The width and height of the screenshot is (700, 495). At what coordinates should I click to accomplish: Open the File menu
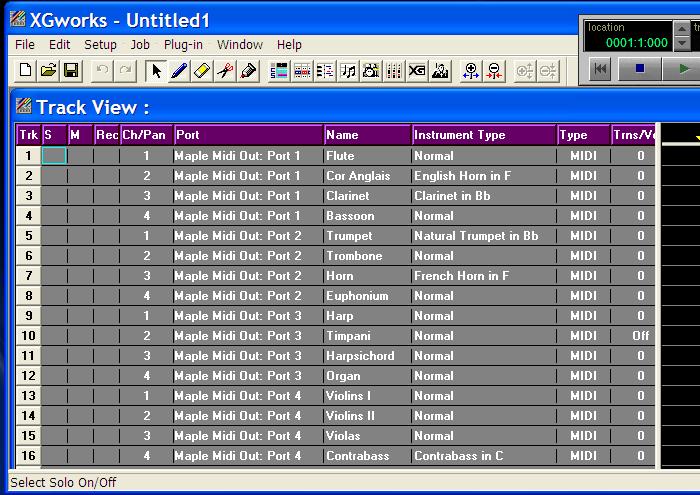[25, 45]
